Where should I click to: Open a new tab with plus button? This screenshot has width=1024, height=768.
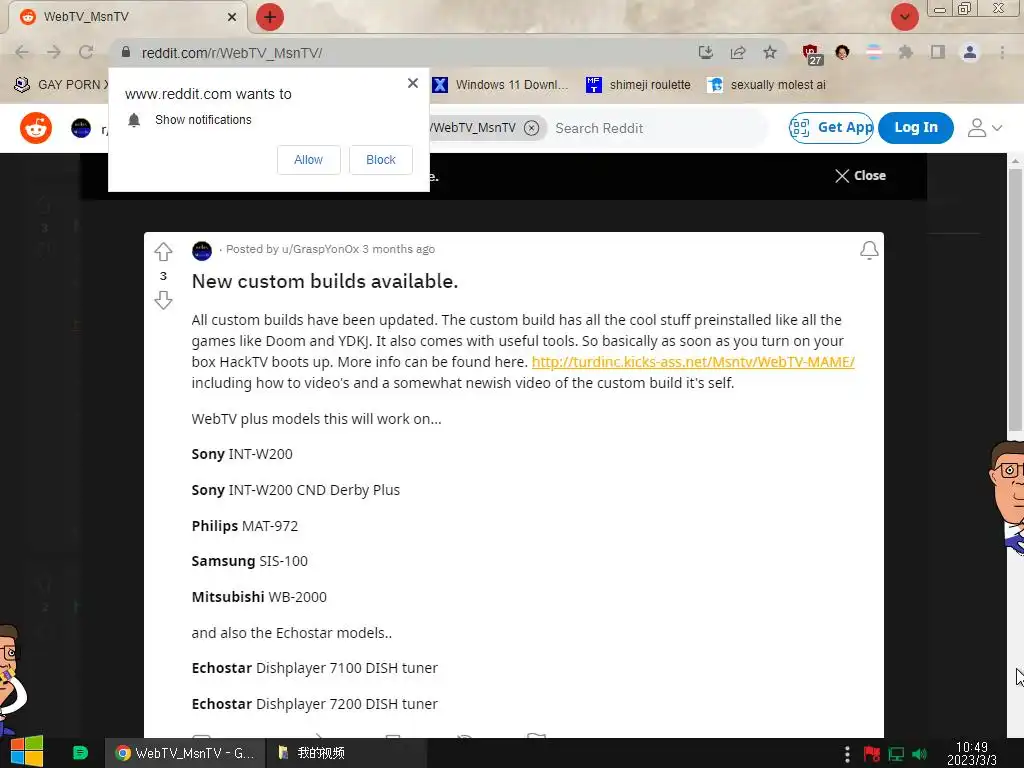pos(270,17)
